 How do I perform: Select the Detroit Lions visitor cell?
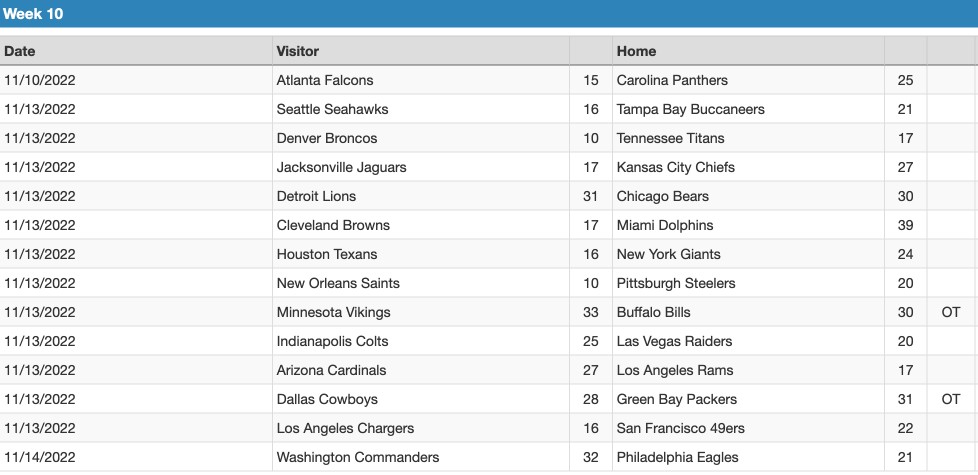coord(421,196)
